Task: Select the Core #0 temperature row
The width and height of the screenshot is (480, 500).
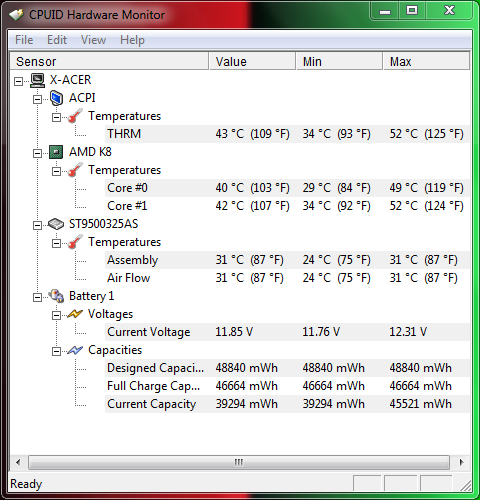Action: click(x=287, y=188)
